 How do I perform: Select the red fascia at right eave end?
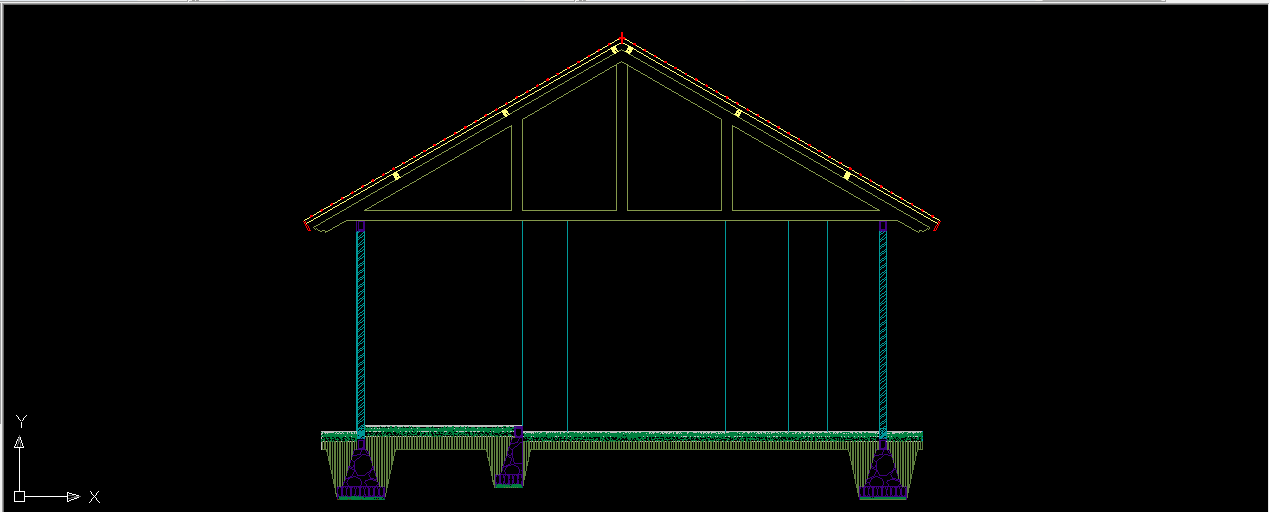point(936,226)
